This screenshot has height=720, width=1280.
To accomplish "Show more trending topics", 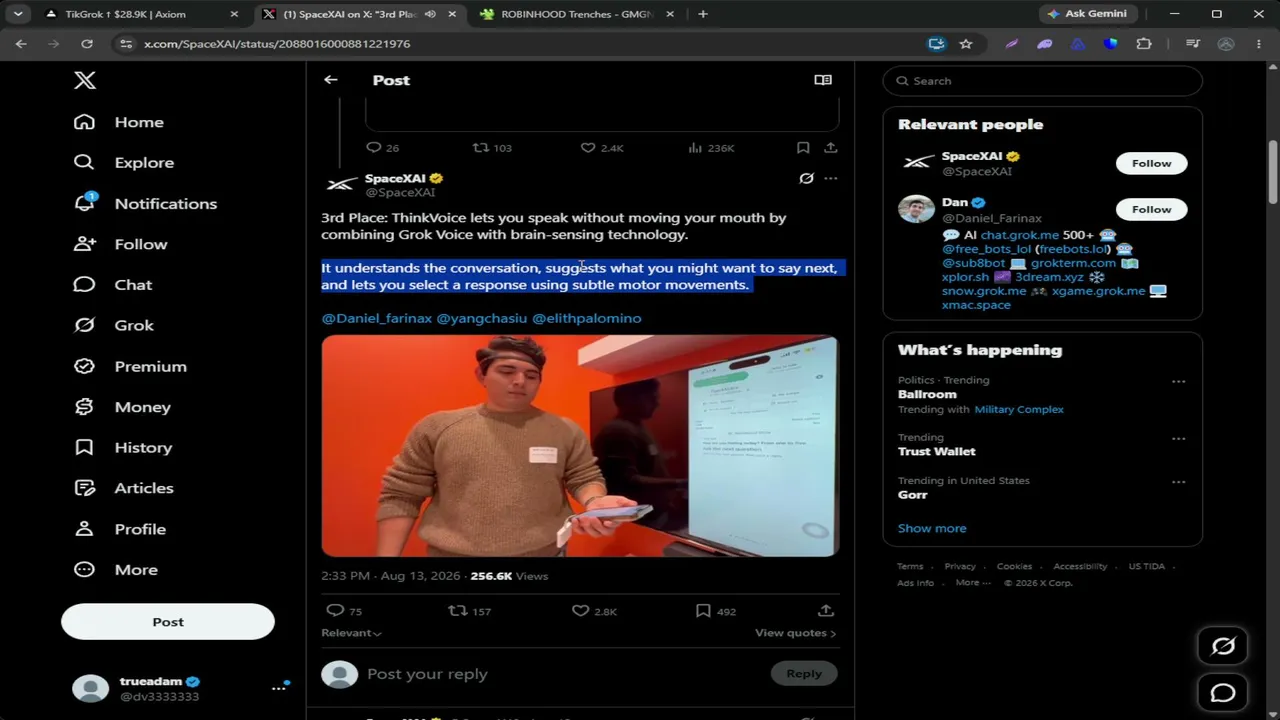I will coord(932,528).
